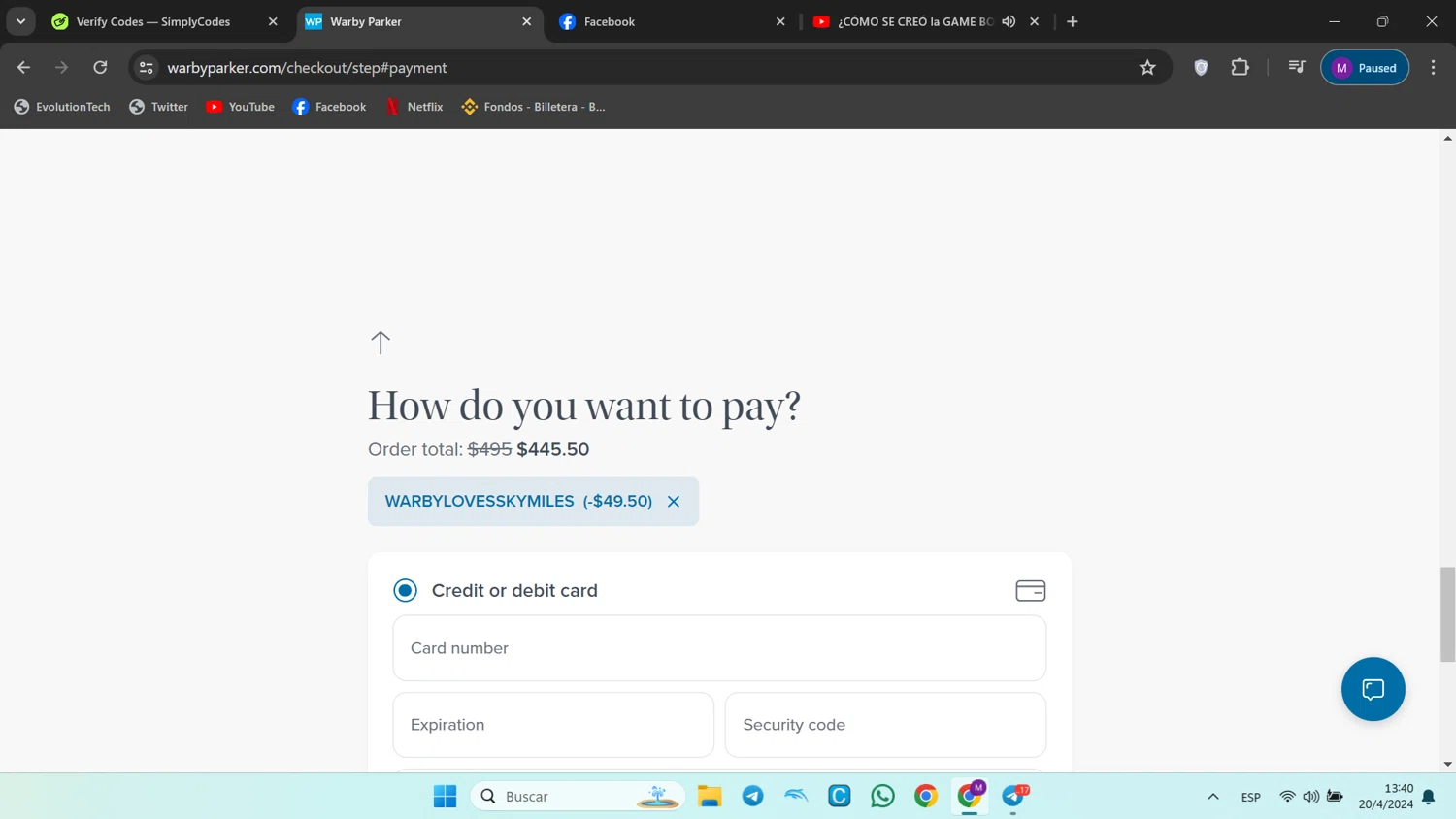Viewport: 1456px width, 819px height.
Task: Click the 'How do you want to pay?' heading
Action: coord(584,406)
